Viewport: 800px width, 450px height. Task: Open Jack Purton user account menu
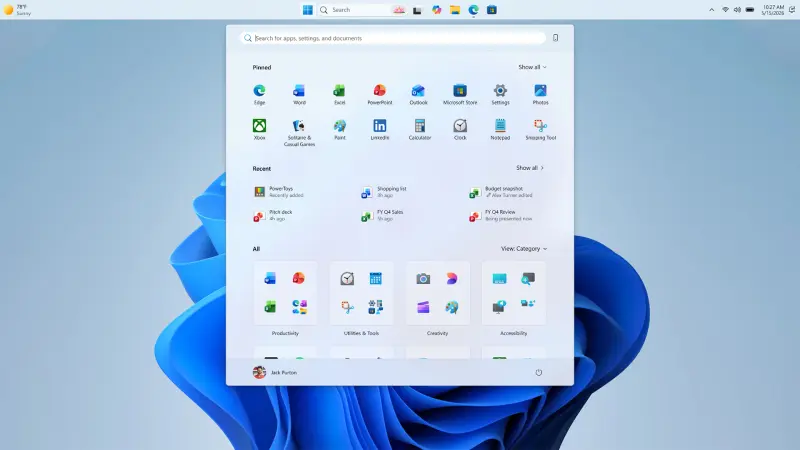click(x=274, y=372)
